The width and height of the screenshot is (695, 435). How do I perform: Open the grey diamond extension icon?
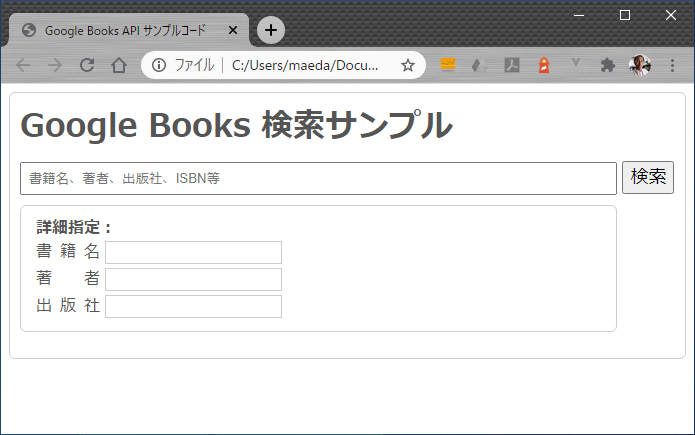pyautogui.click(x=479, y=65)
